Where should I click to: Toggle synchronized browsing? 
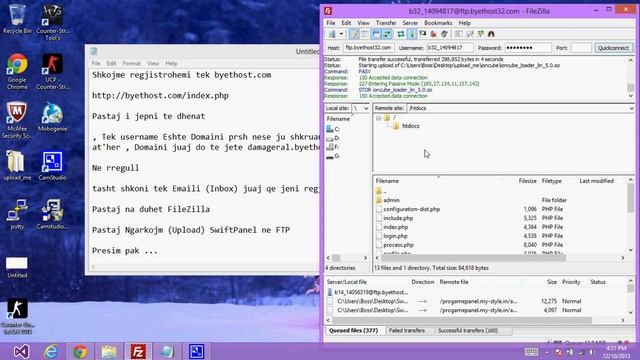(x=480, y=34)
